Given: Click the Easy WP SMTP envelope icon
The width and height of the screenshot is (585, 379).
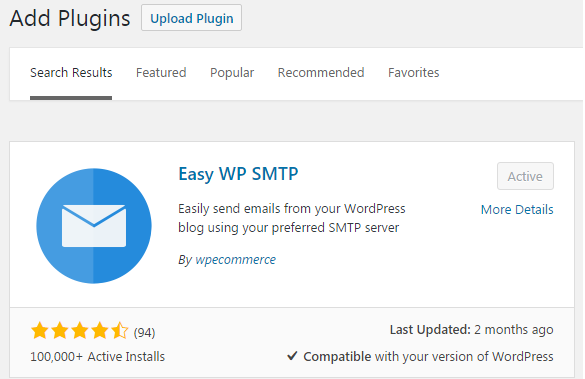Looking at the screenshot, I should (x=94, y=226).
